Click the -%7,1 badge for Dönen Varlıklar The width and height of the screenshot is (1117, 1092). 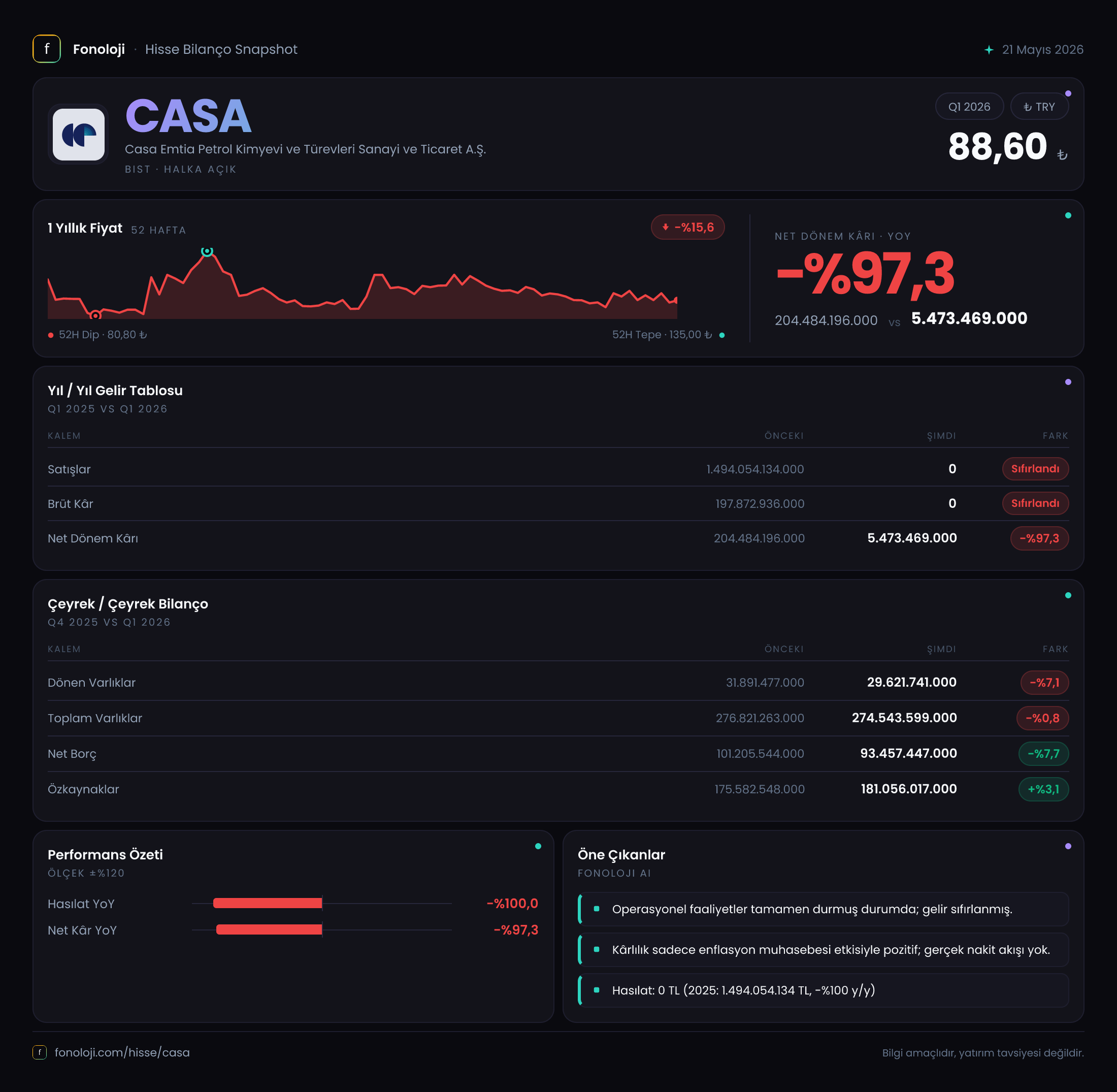pyautogui.click(x=1044, y=683)
